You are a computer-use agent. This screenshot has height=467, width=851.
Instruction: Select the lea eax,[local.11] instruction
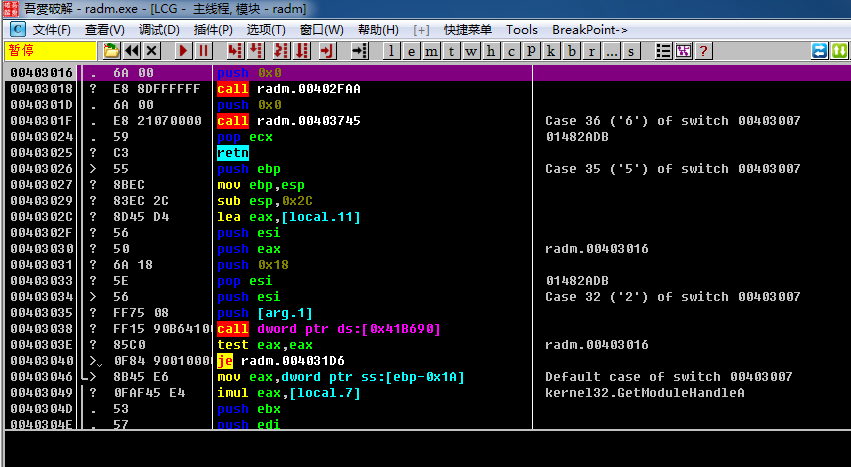tap(289, 217)
